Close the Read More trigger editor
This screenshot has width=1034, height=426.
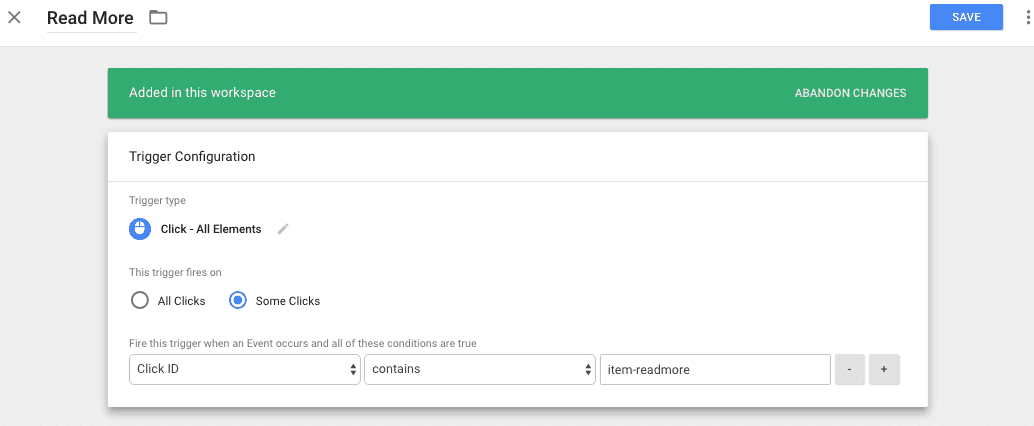(14, 17)
